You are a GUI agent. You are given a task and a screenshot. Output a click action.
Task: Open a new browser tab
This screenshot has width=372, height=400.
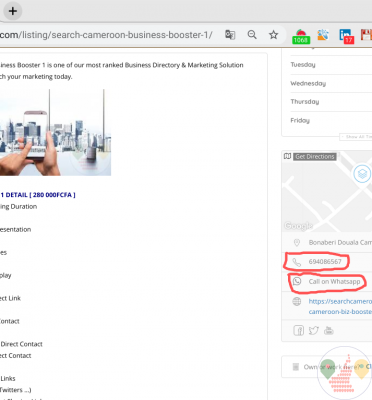(13, 11)
